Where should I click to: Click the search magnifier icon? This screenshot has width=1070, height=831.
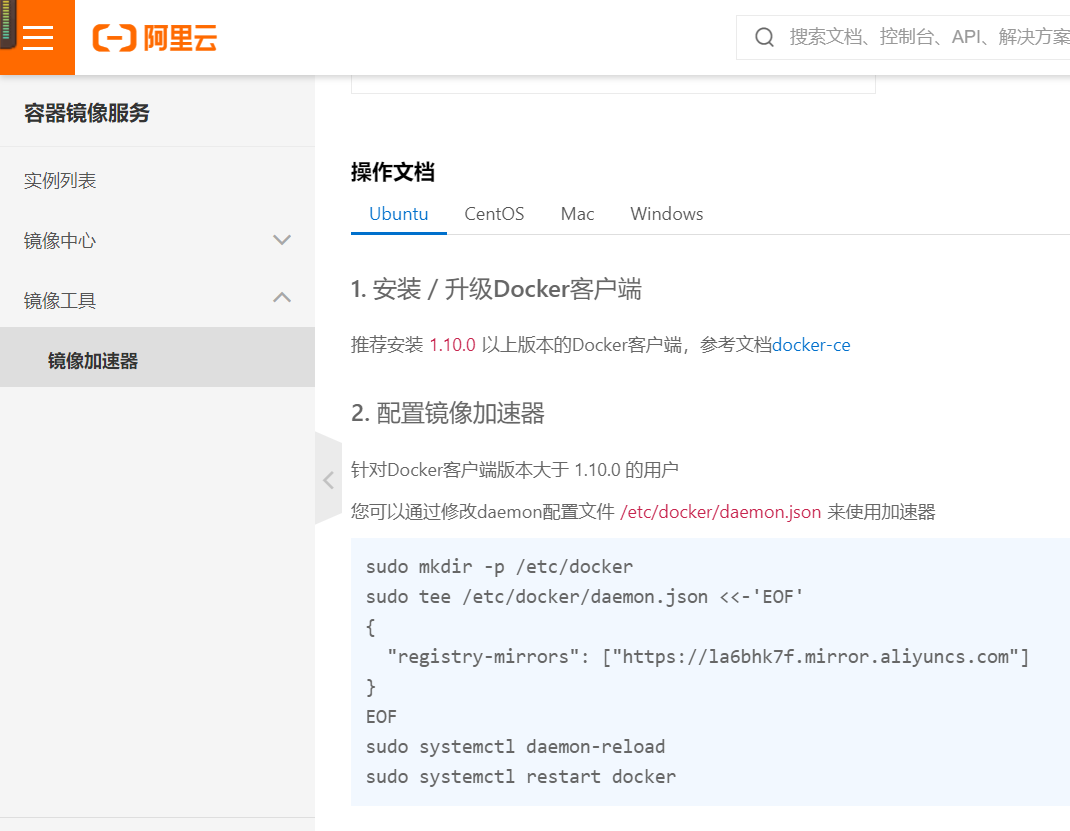pyautogui.click(x=764, y=37)
